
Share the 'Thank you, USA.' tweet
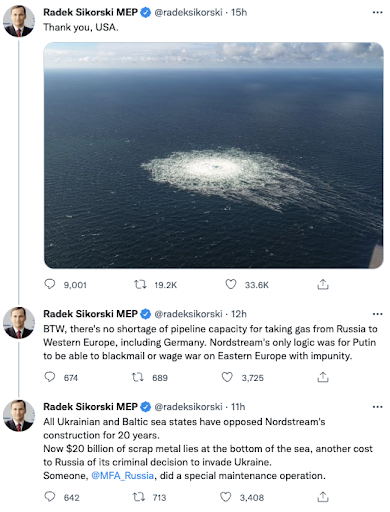coord(323,284)
